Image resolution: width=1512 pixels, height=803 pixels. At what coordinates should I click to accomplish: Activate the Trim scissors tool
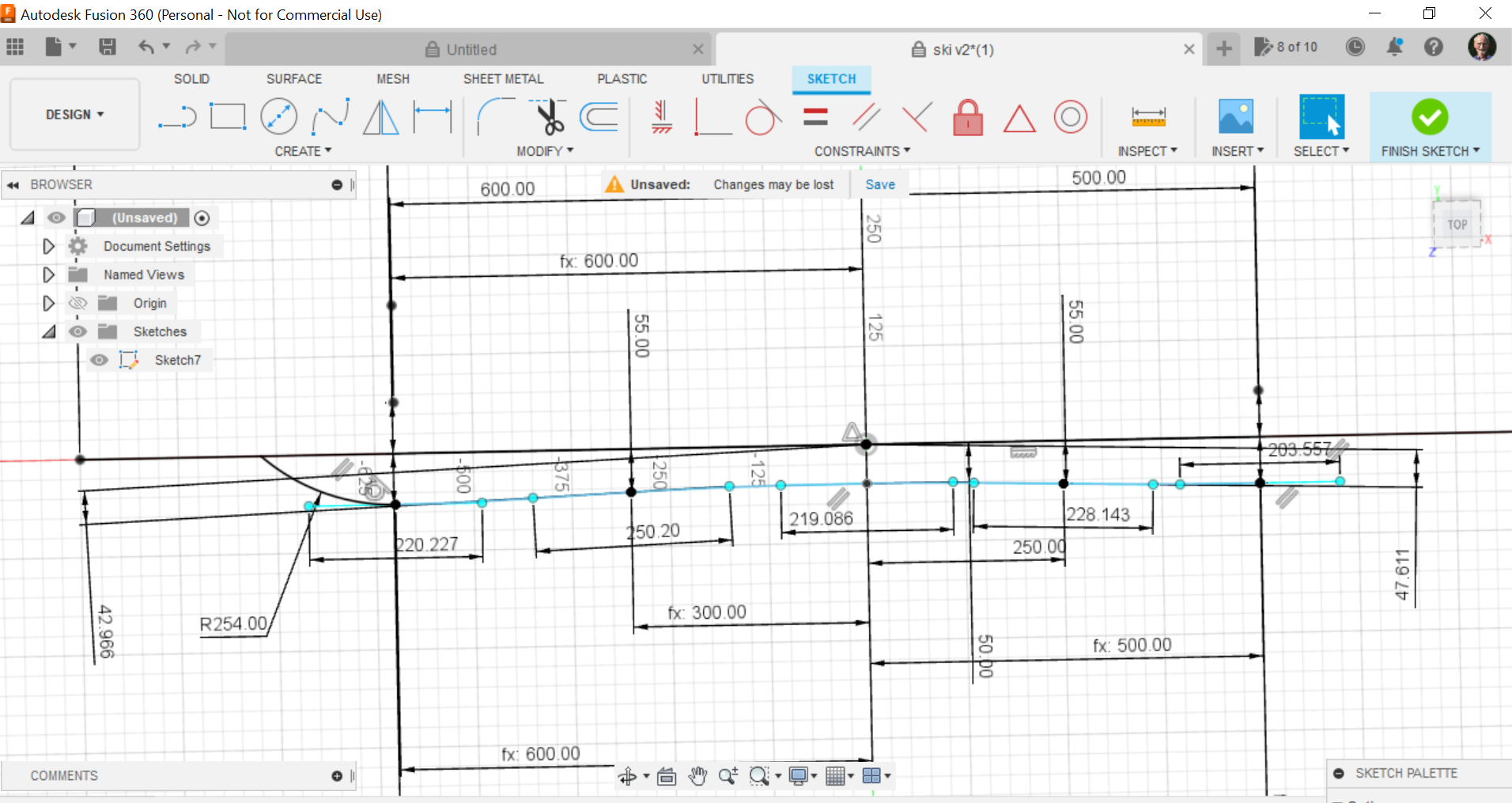[x=548, y=117]
